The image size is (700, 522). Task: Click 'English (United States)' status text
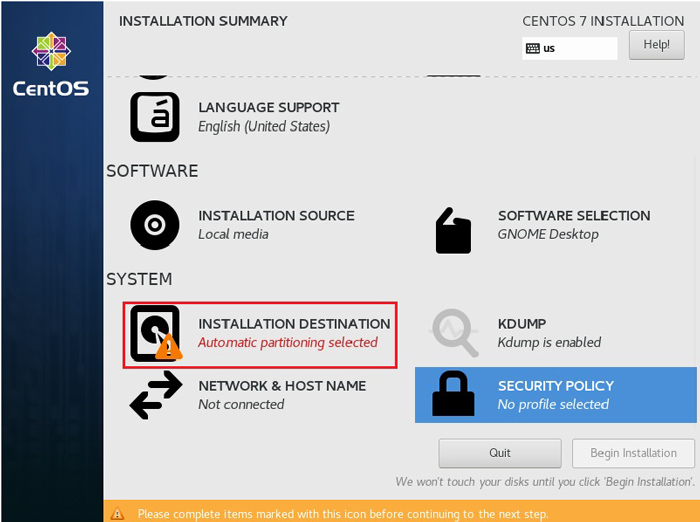(264, 126)
